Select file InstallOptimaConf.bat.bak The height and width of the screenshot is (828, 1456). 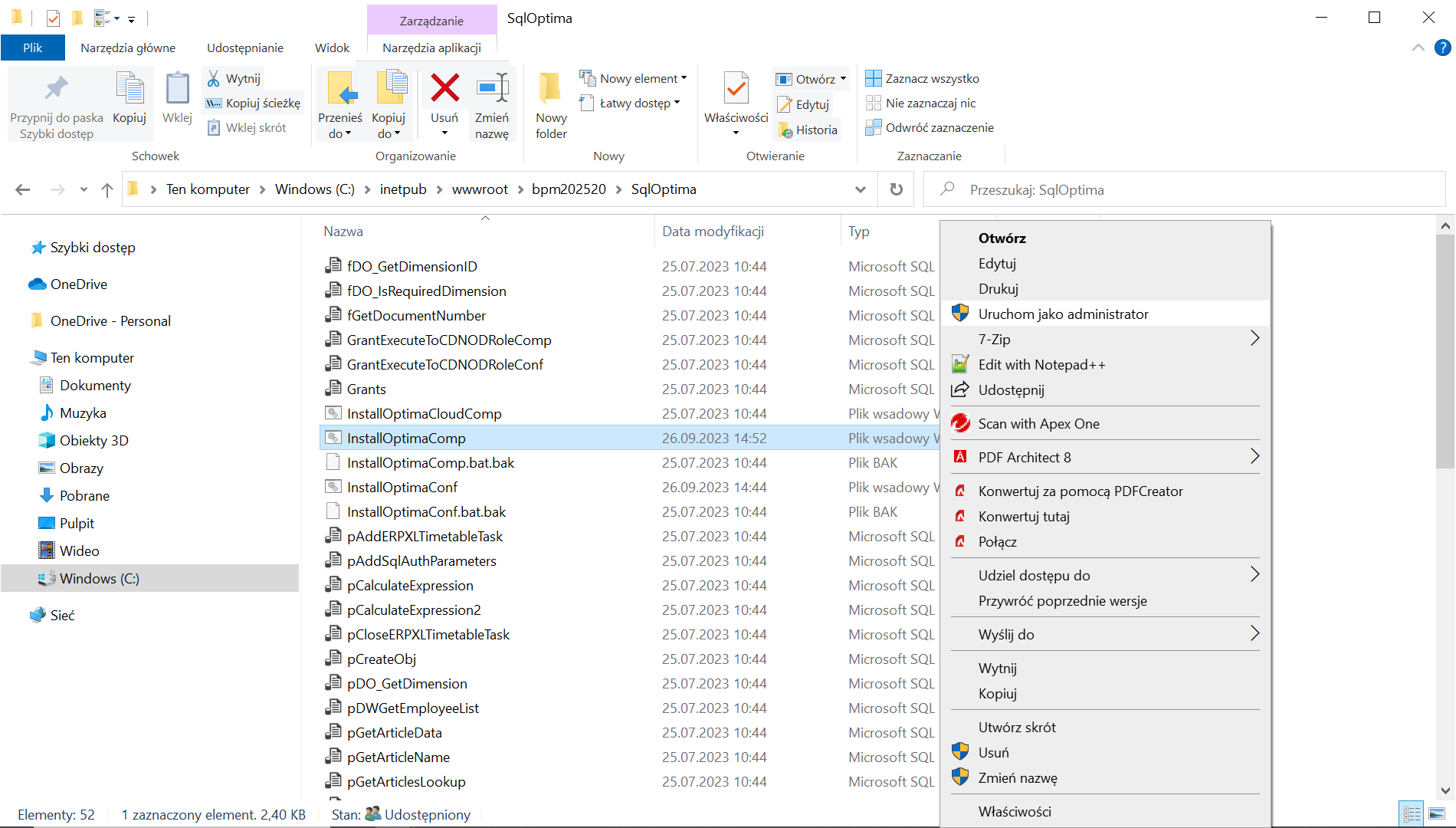point(426,511)
